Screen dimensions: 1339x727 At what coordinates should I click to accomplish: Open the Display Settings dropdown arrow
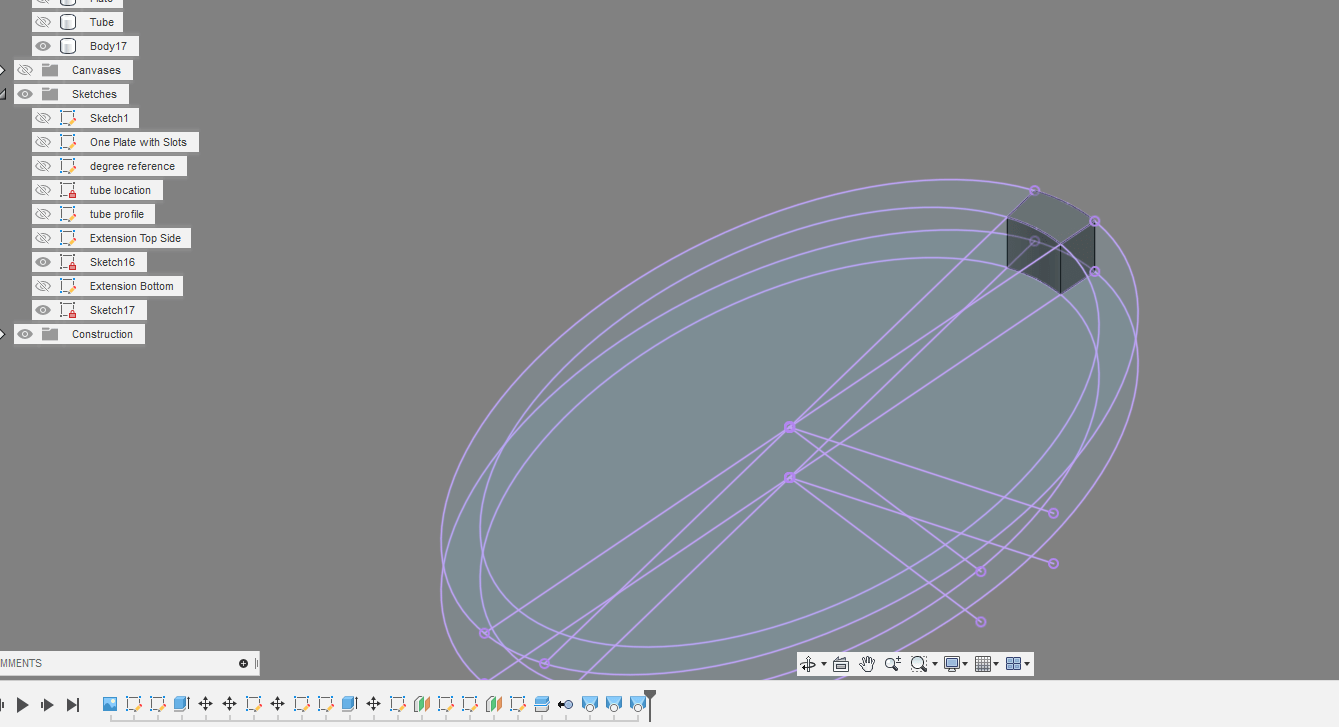965,664
